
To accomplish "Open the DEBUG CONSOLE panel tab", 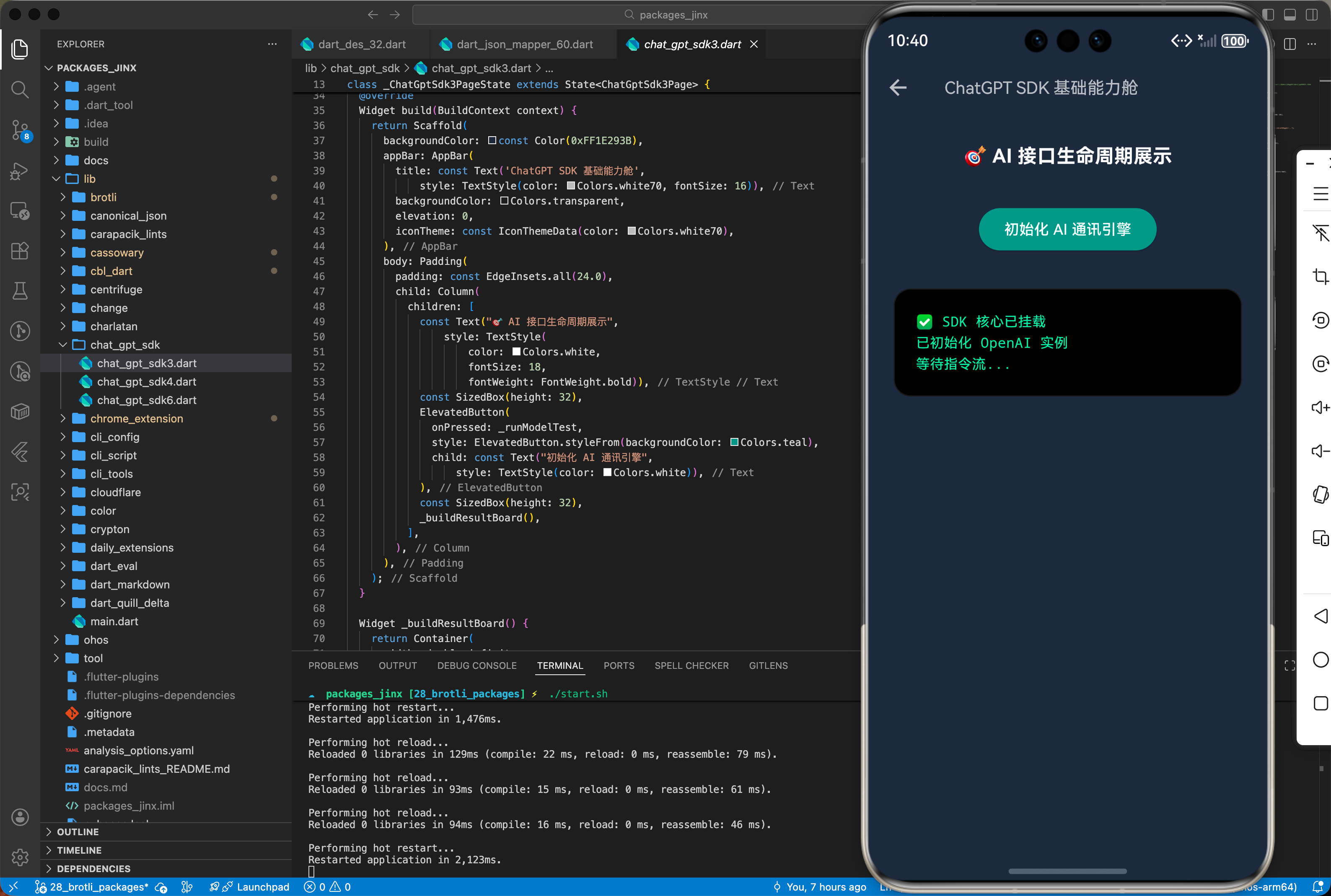I will pos(476,666).
